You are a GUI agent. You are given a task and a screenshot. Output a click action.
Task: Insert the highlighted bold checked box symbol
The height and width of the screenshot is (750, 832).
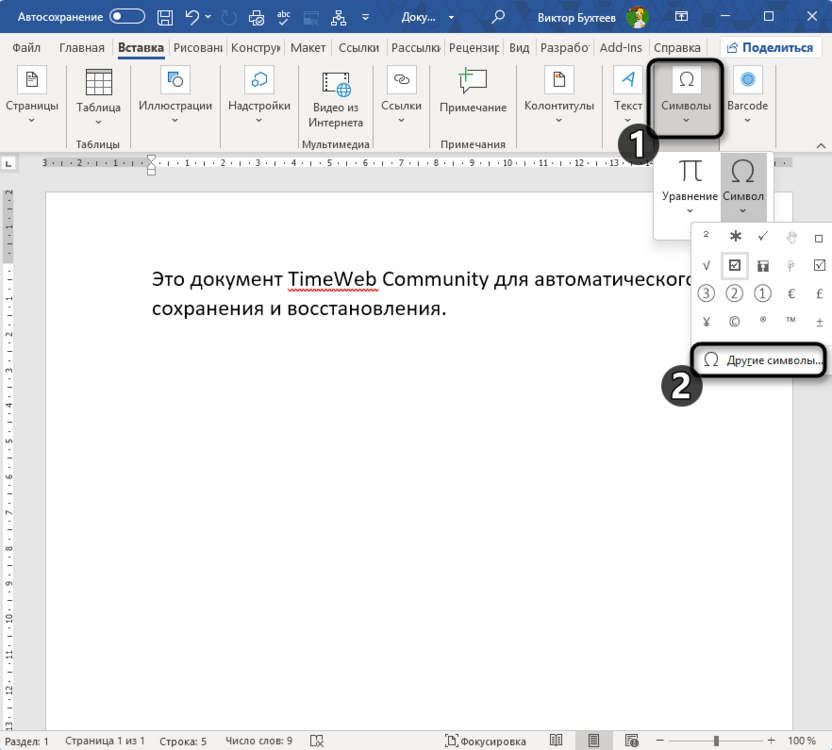pyautogui.click(x=735, y=265)
